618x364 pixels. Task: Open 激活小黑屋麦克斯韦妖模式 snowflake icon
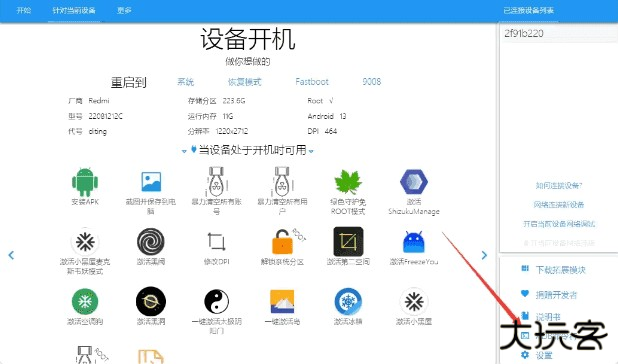click(x=85, y=241)
